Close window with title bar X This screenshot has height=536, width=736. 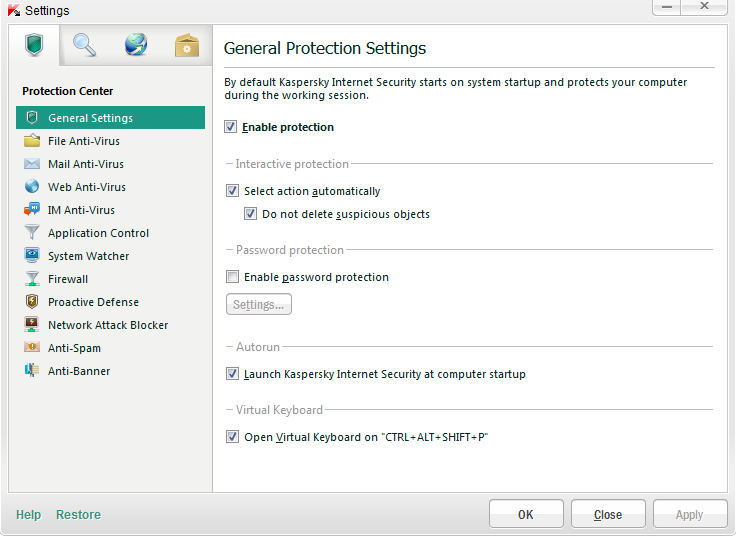point(704,7)
